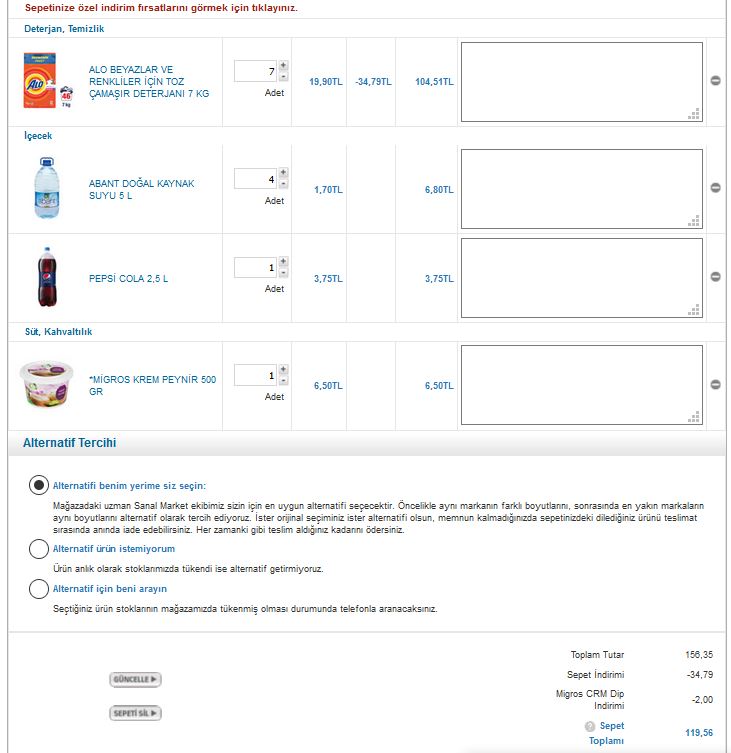
Task: Select 'Alternatif için beni arayın' radio option
Action: click(39, 589)
